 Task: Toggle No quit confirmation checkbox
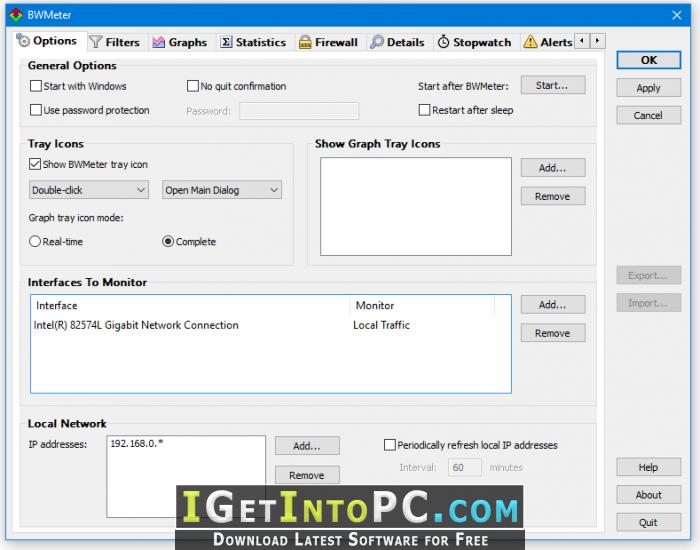(192, 86)
